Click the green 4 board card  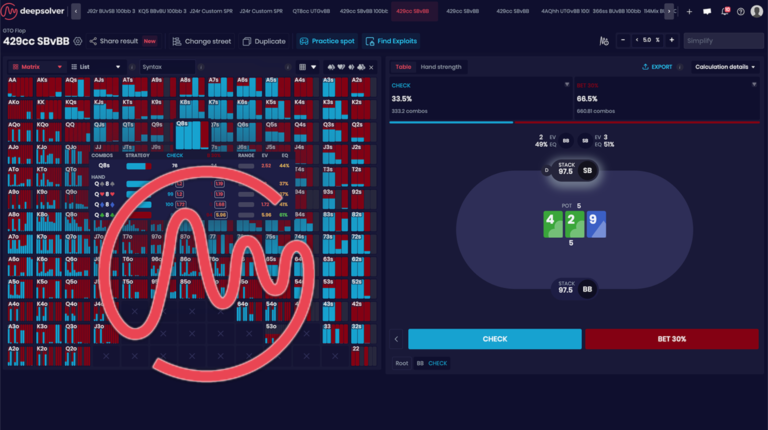553,224
